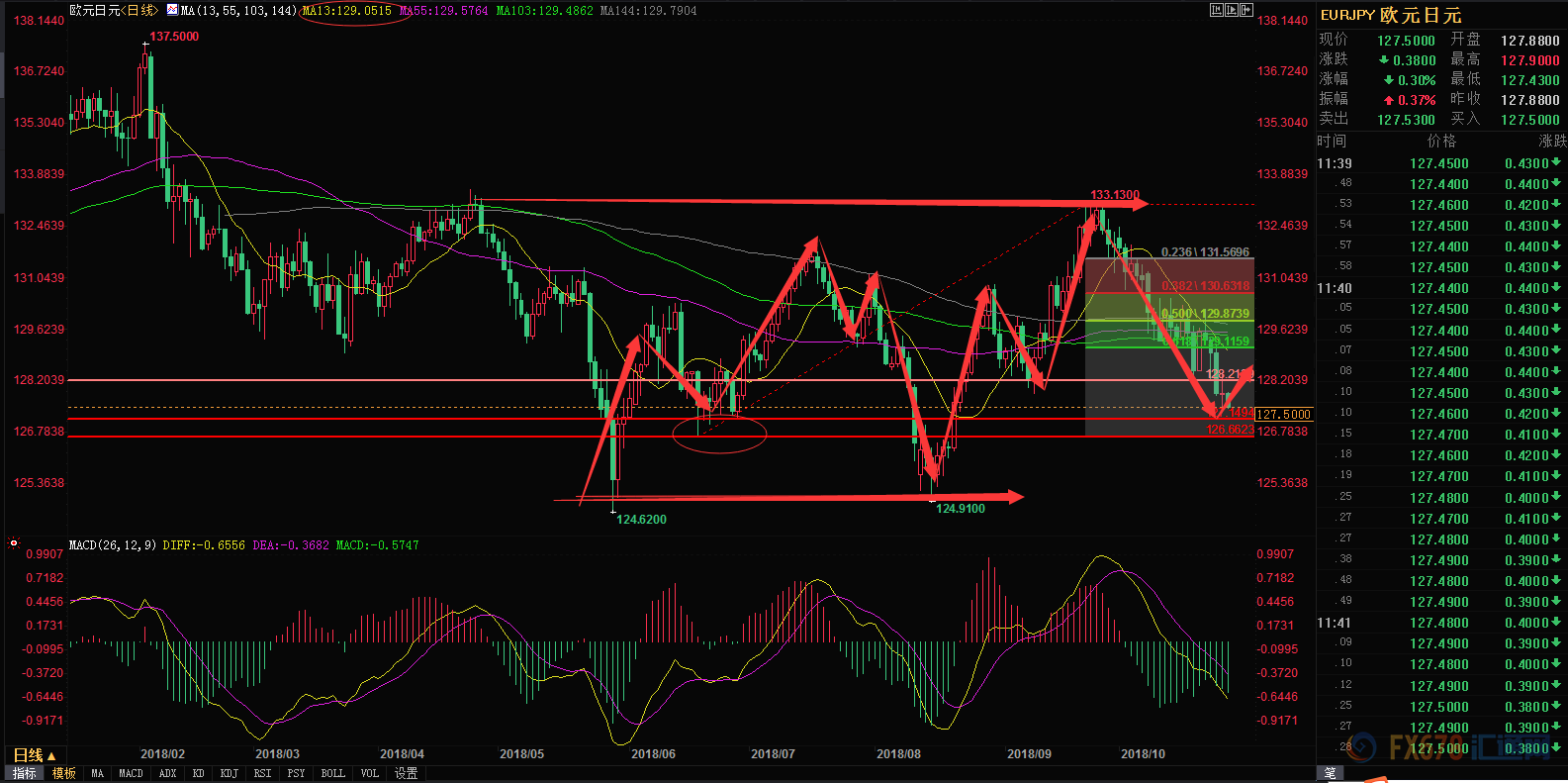Click the MA13:129.0515 value
Image resolution: width=1568 pixels, height=783 pixels.
point(347,11)
